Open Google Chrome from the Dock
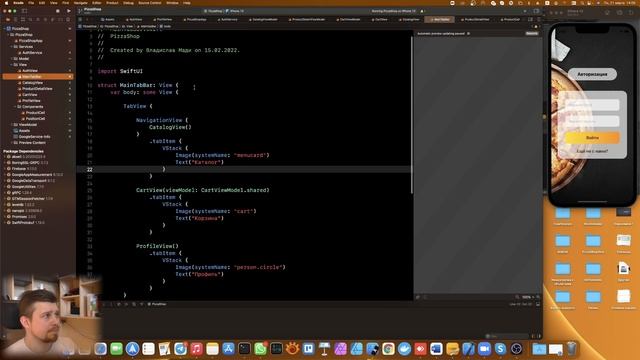Viewport: 640px width, 360px height. point(388,349)
